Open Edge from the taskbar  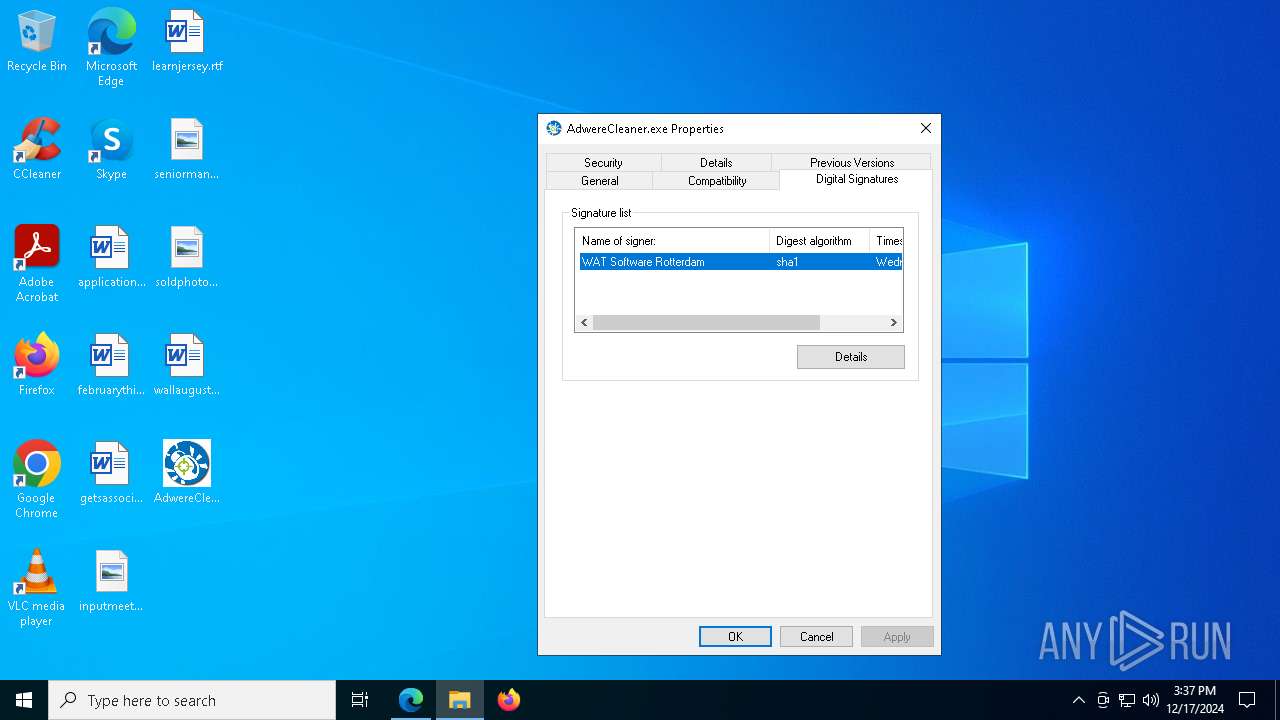[x=411, y=700]
